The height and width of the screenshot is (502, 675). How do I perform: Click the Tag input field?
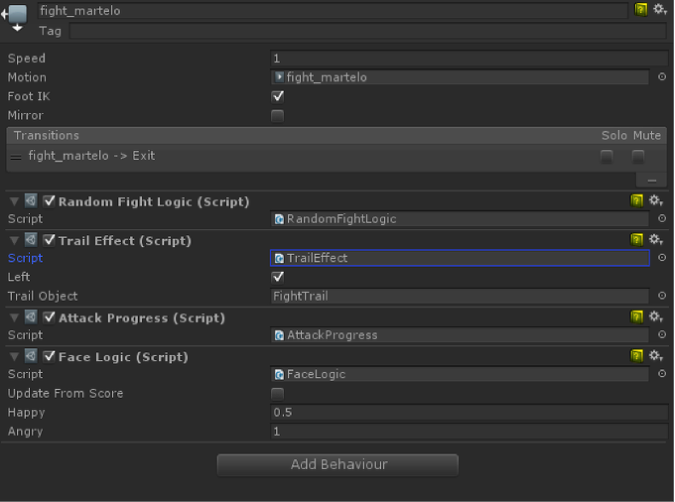pyautogui.click(x=368, y=31)
